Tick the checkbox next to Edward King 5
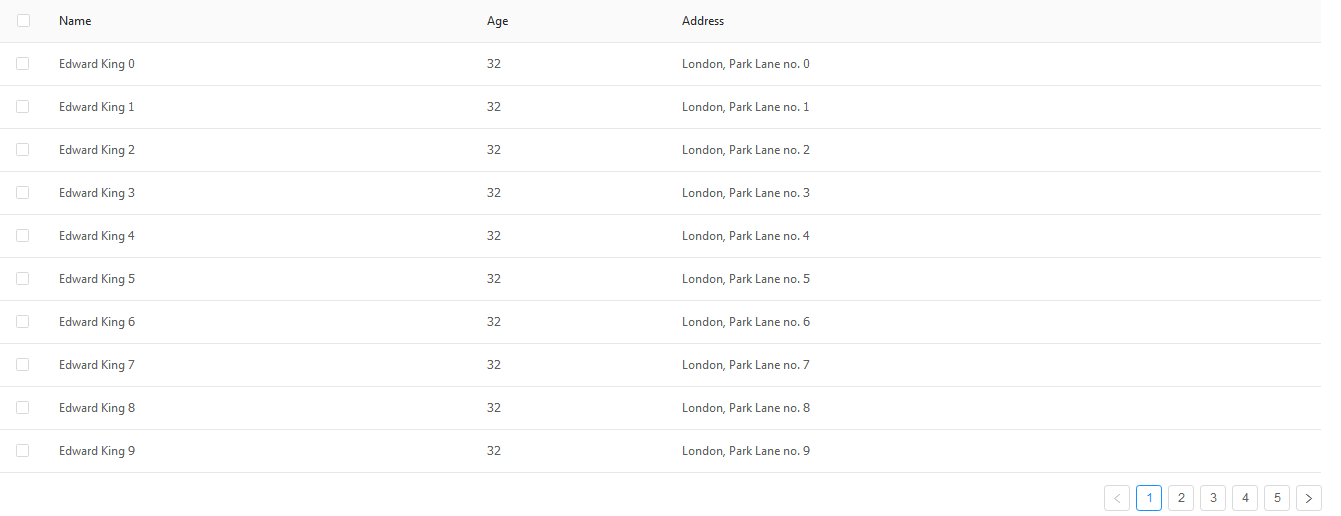Screen dimensions: 1341x516 (x=23, y=278)
